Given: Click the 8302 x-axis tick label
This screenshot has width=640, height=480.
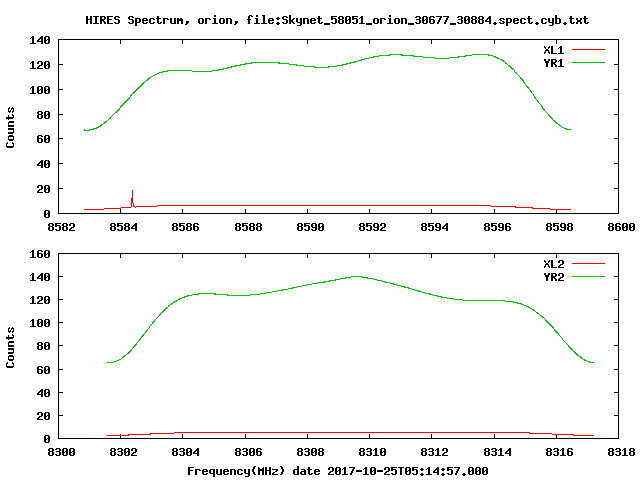Looking at the screenshot, I should click(123, 453).
